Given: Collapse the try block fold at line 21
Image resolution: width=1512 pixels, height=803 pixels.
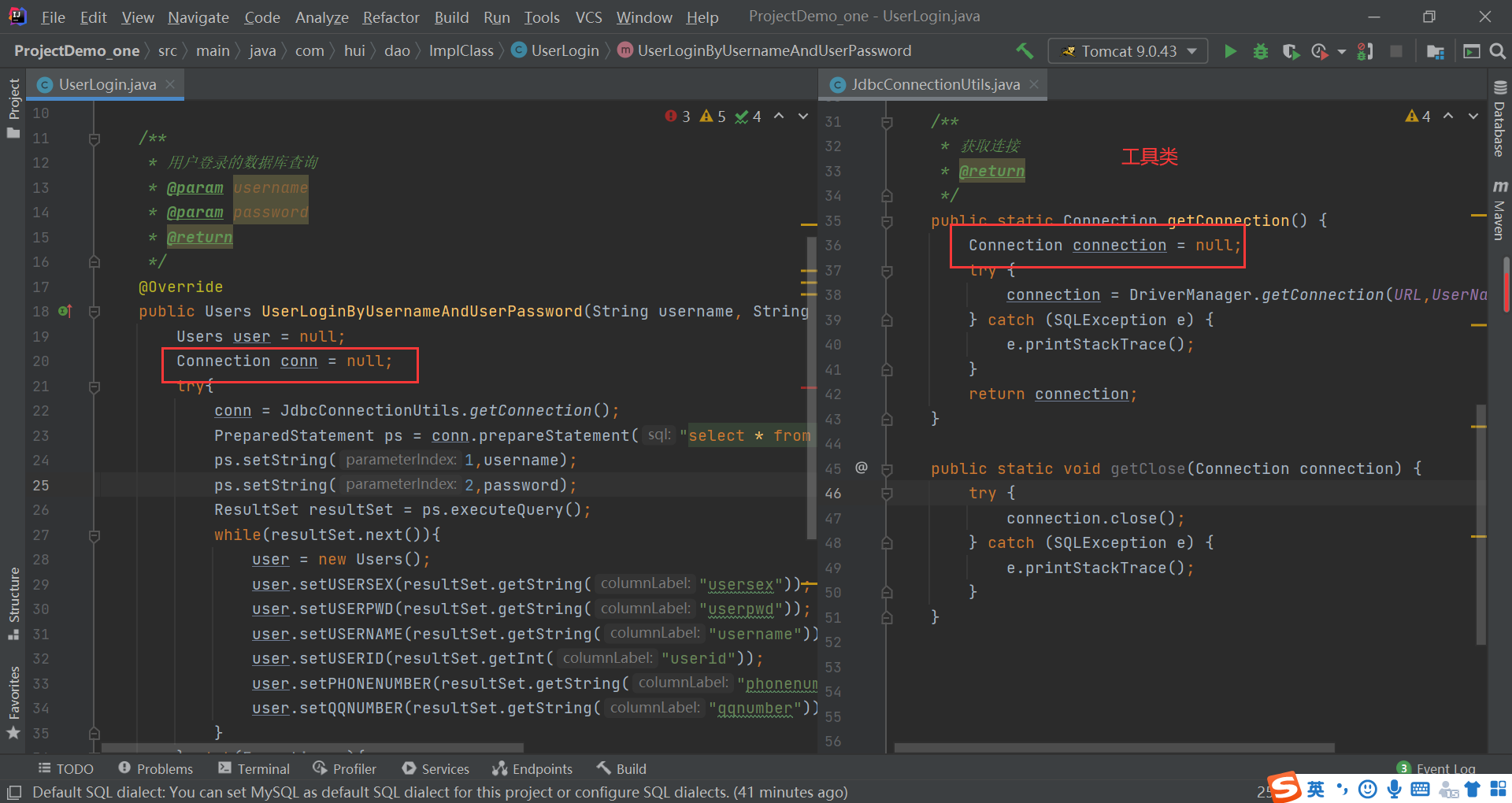Looking at the screenshot, I should (x=94, y=387).
